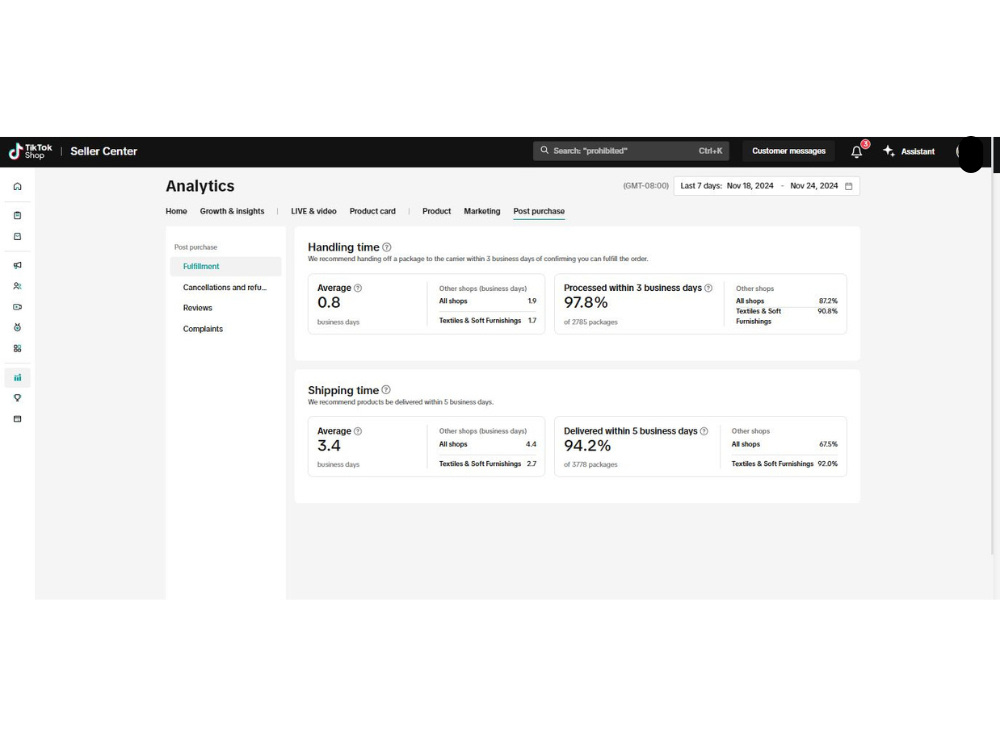Switch to the LIVE & video tab
Image resolution: width=1000 pixels, height=750 pixels.
[314, 211]
